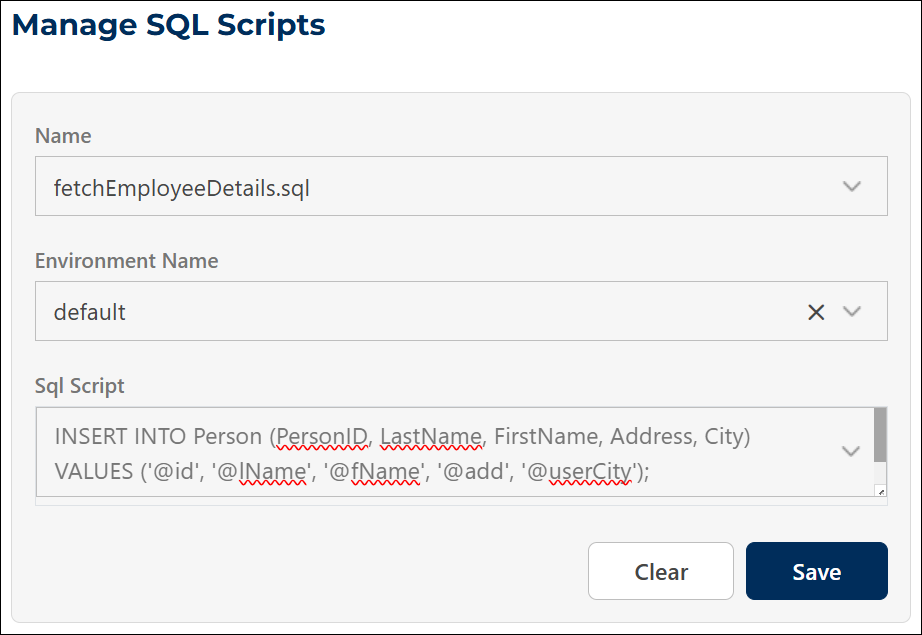Click the expand arrow in the Sql Script box
Image resolution: width=922 pixels, height=635 pixels.
(x=852, y=452)
